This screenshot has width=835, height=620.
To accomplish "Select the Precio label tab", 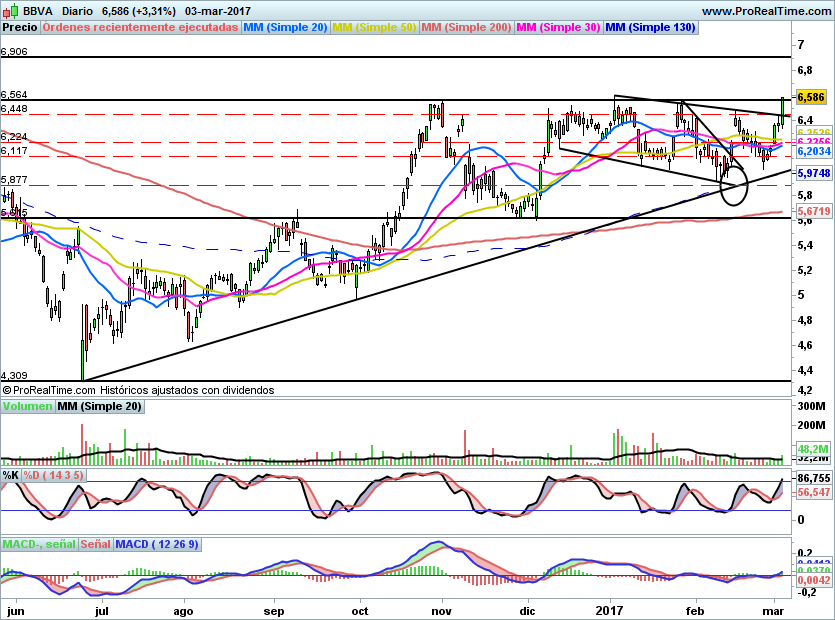I will (20, 28).
